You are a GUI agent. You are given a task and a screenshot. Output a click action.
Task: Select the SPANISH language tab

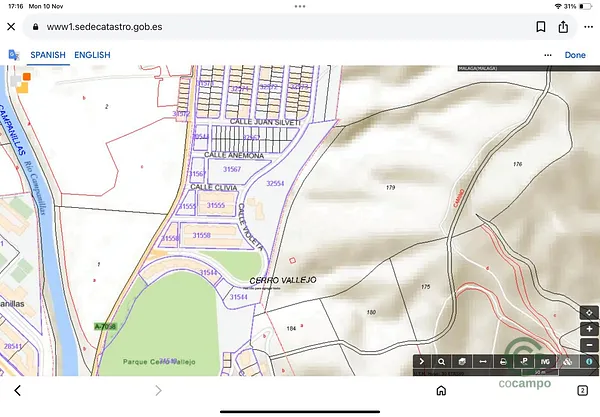[x=48, y=55]
